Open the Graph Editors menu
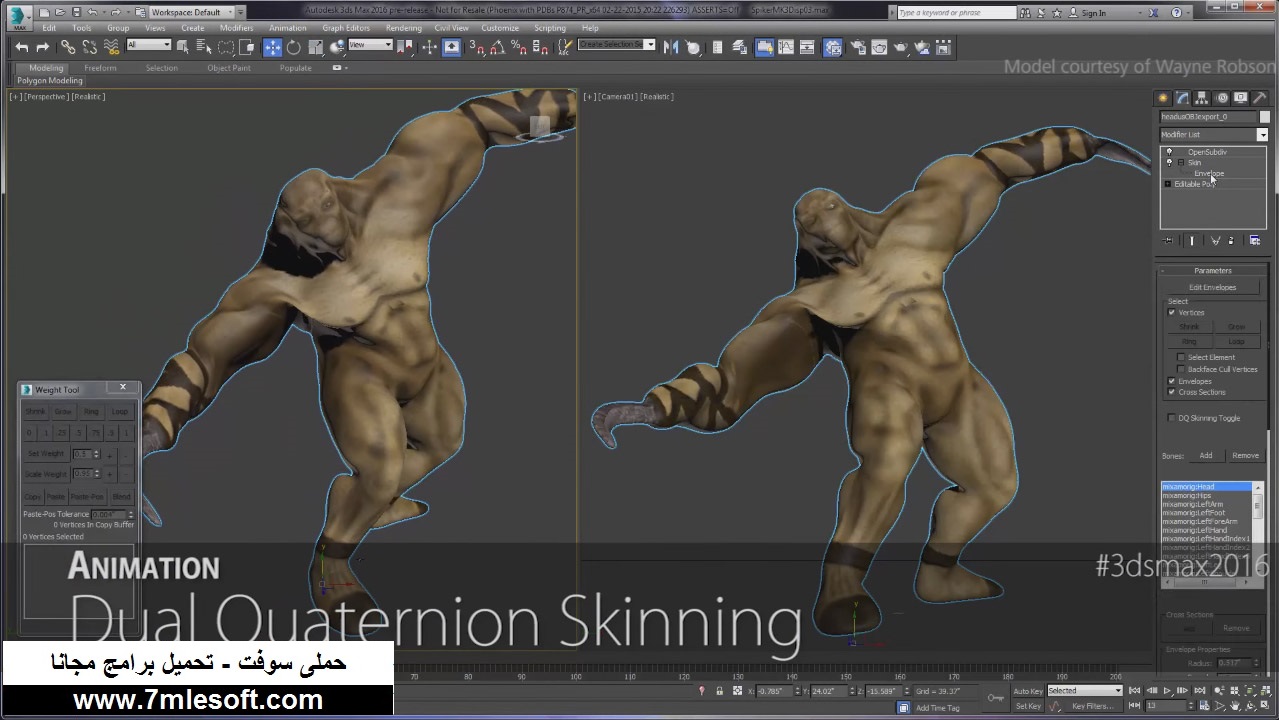 click(x=346, y=28)
